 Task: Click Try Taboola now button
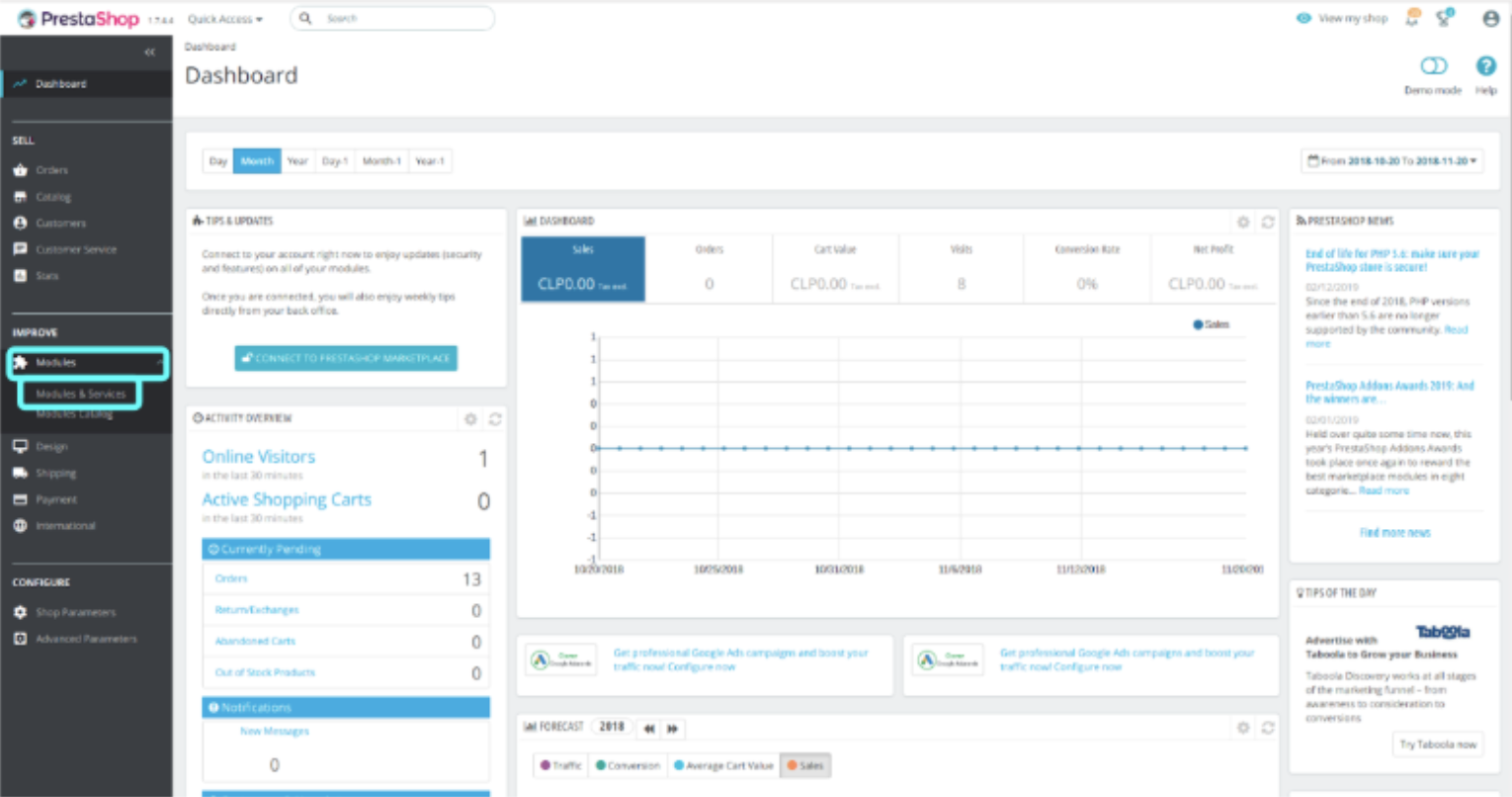click(1438, 745)
